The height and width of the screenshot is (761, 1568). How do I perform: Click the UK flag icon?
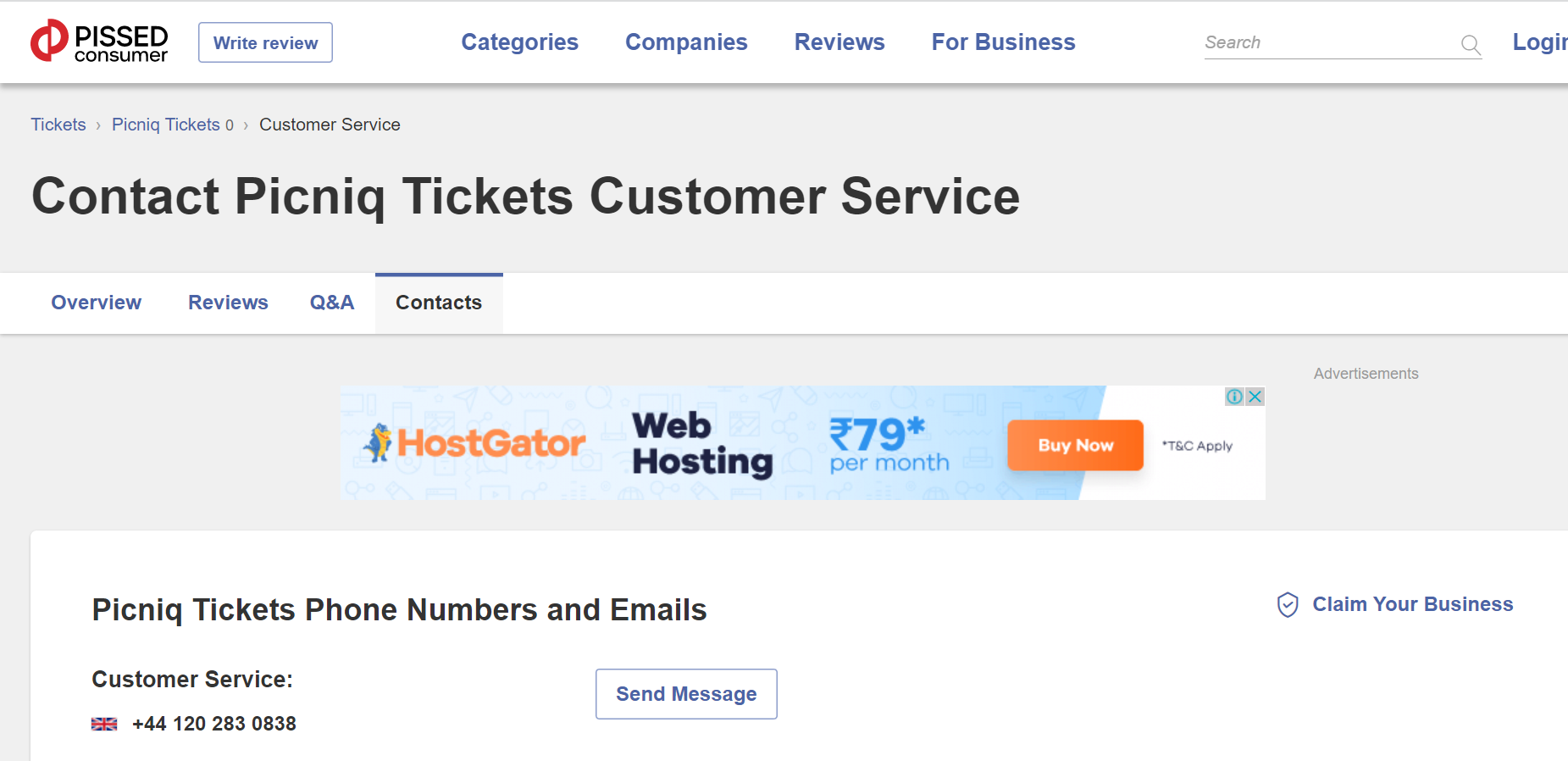tap(104, 724)
